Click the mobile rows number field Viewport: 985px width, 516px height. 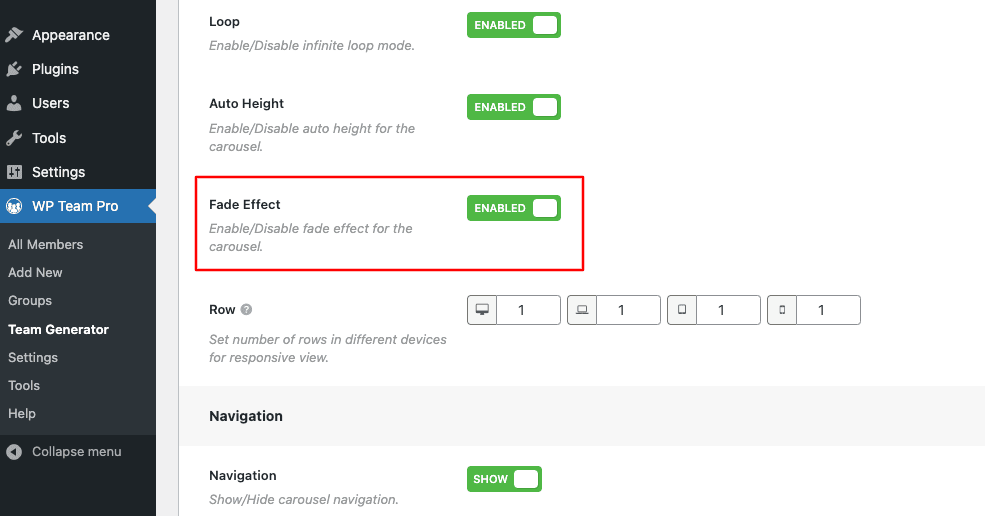point(828,310)
